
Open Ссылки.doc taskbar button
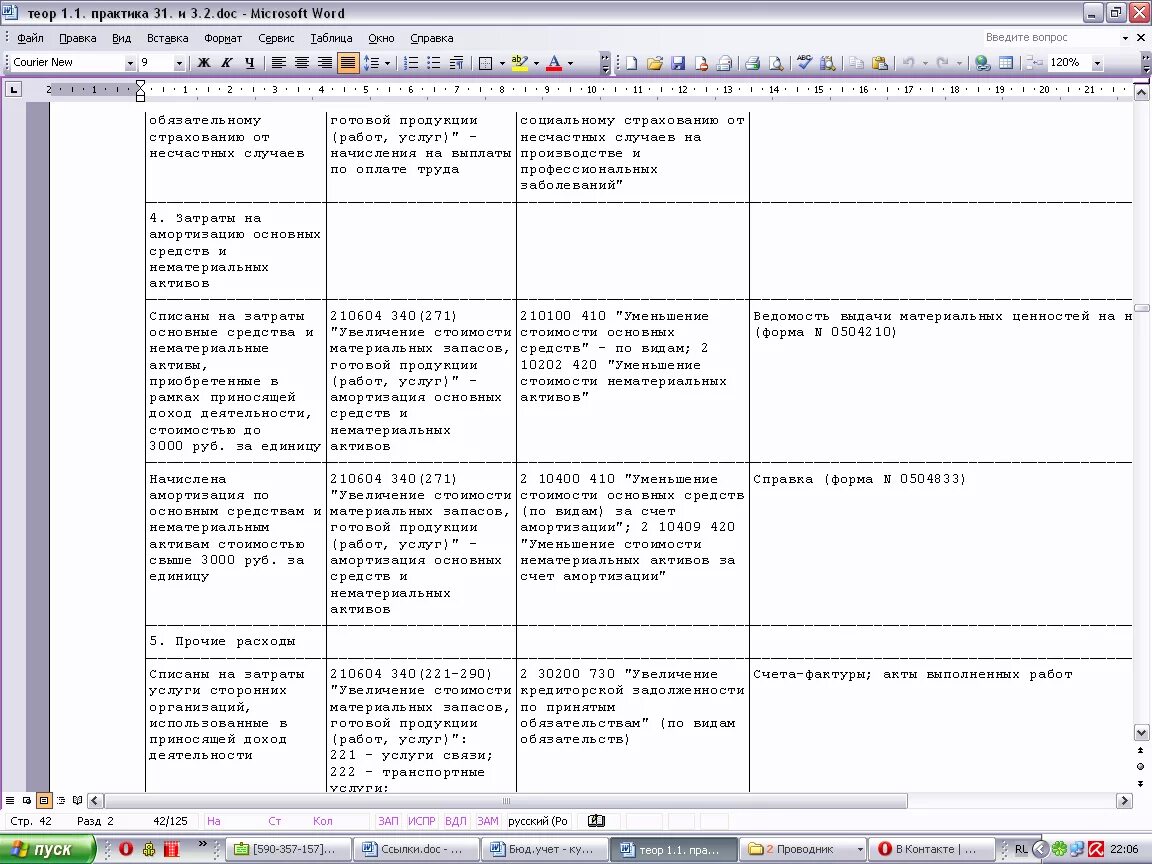tap(415, 849)
